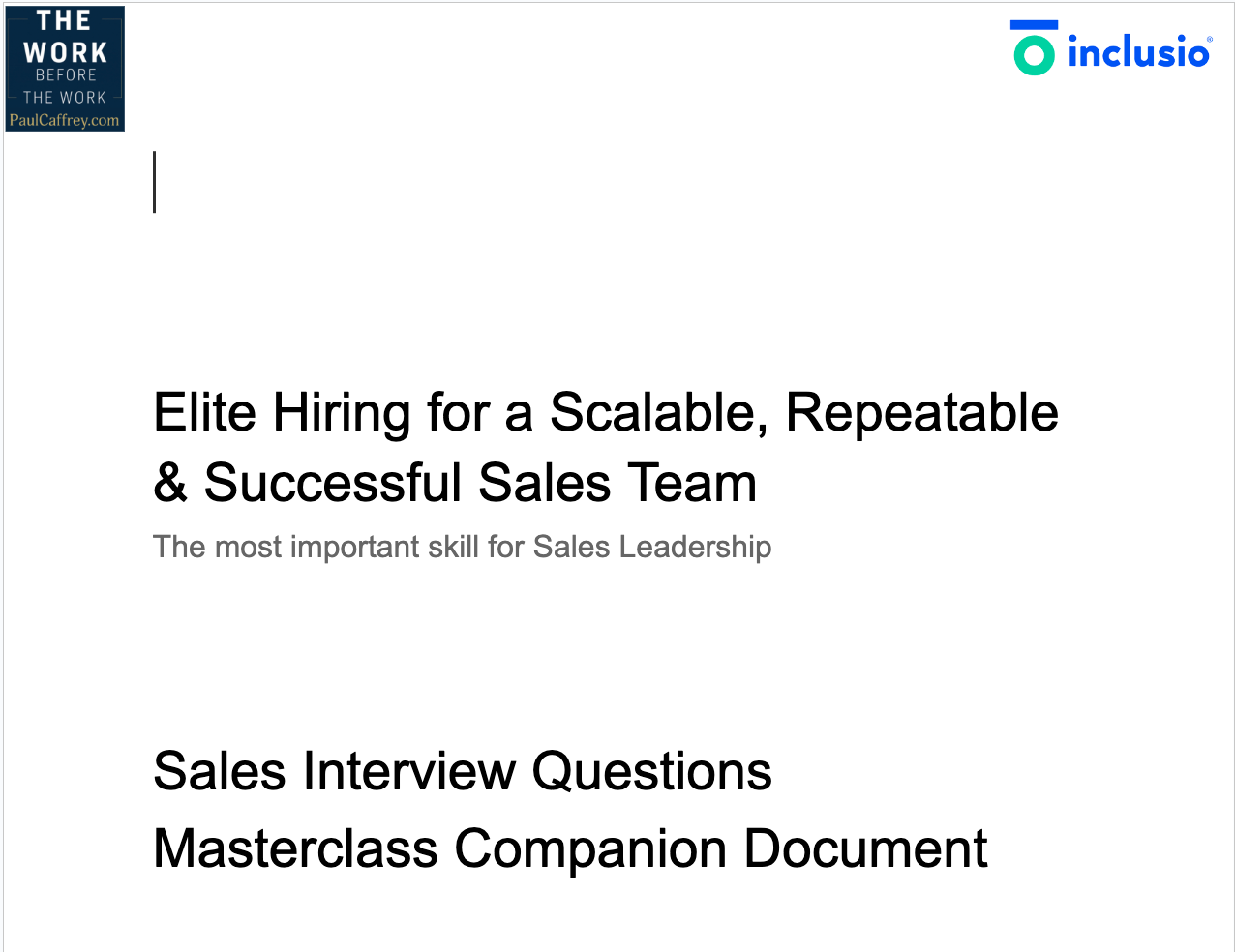Click the ampersand before Successful
This screenshot has height=952, width=1235.
pyautogui.click(x=170, y=483)
